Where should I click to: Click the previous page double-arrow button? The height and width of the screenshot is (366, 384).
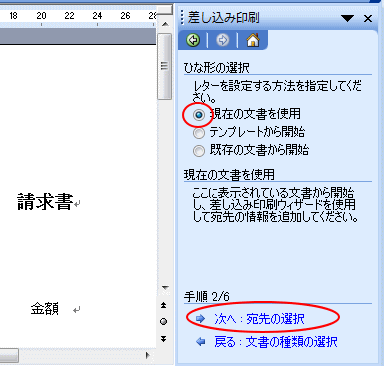[164, 305]
